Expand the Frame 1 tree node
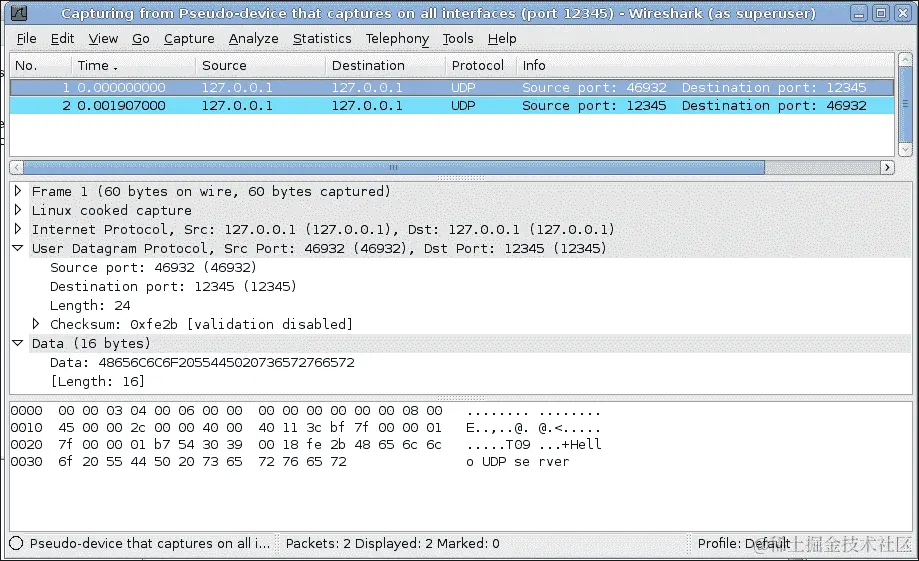The width and height of the screenshot is (919, 561). [18, 191]
